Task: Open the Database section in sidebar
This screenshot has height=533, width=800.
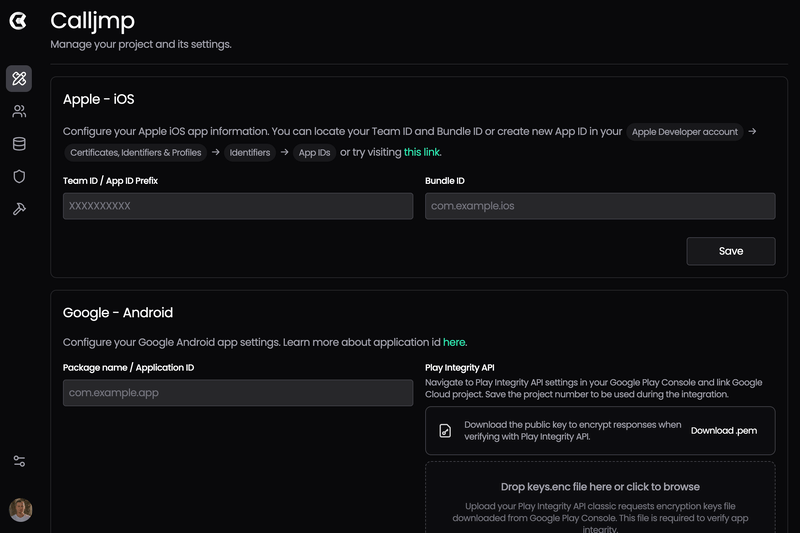Action: click(x=19, y=144)
